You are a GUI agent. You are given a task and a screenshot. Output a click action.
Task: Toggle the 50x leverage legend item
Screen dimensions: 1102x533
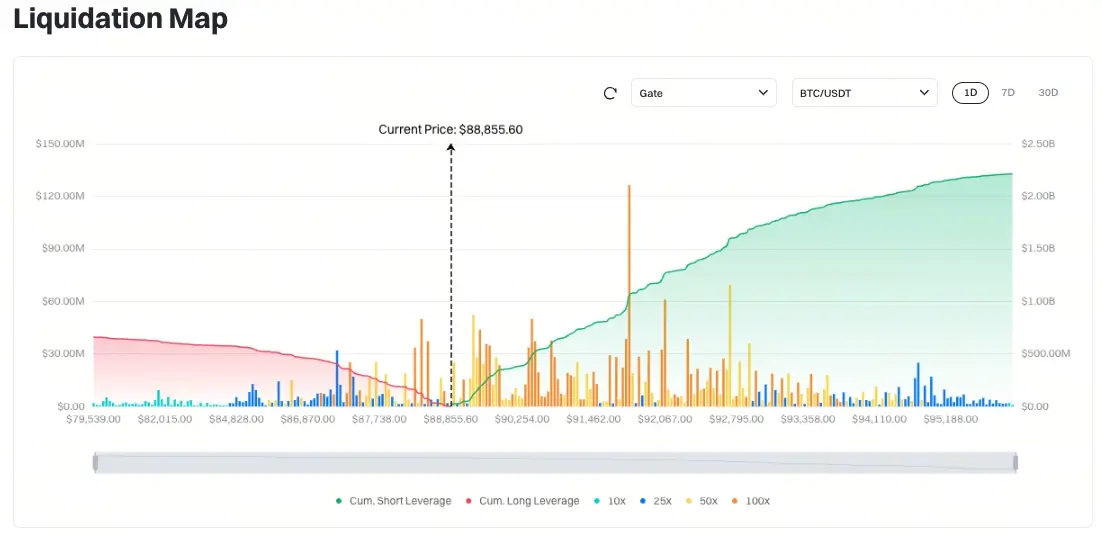701,501
